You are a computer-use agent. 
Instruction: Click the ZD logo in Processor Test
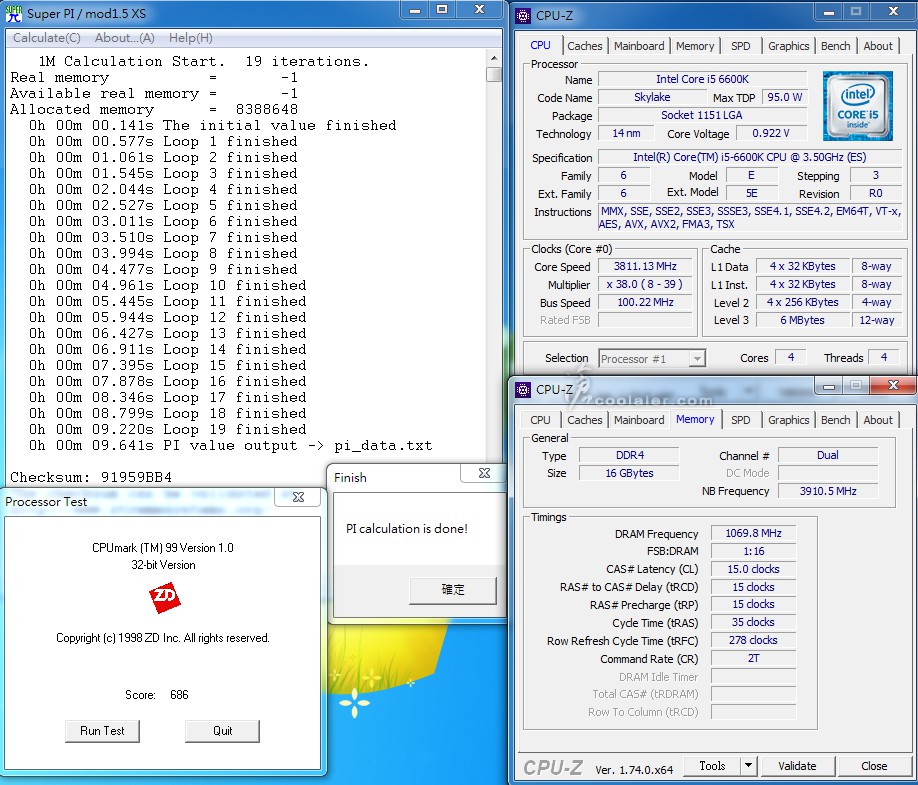[x=165, y=598]
